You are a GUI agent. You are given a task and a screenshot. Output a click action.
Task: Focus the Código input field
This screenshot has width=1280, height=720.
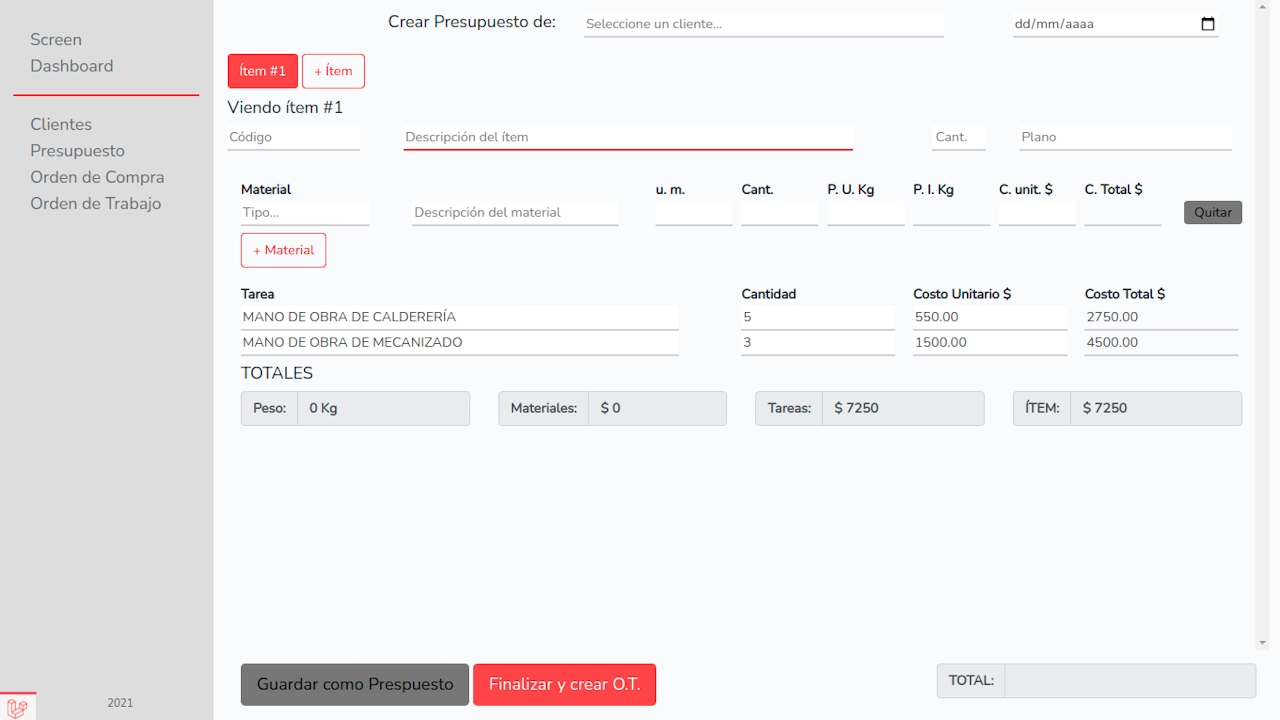click(x=293, y=137)
